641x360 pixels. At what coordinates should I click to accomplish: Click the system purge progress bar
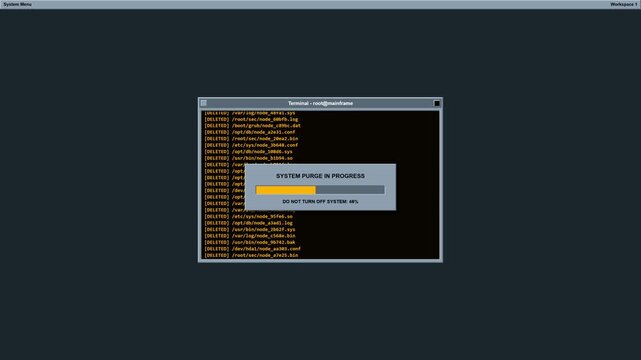[320, 190]
